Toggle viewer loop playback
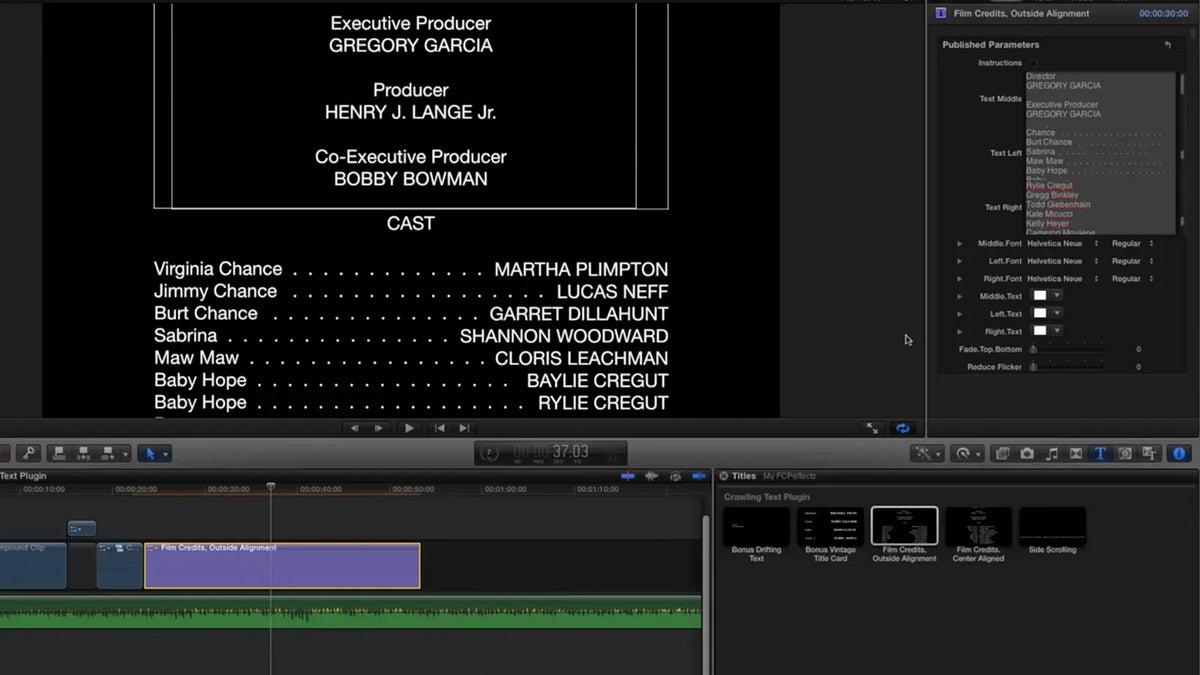 (903, 428)
